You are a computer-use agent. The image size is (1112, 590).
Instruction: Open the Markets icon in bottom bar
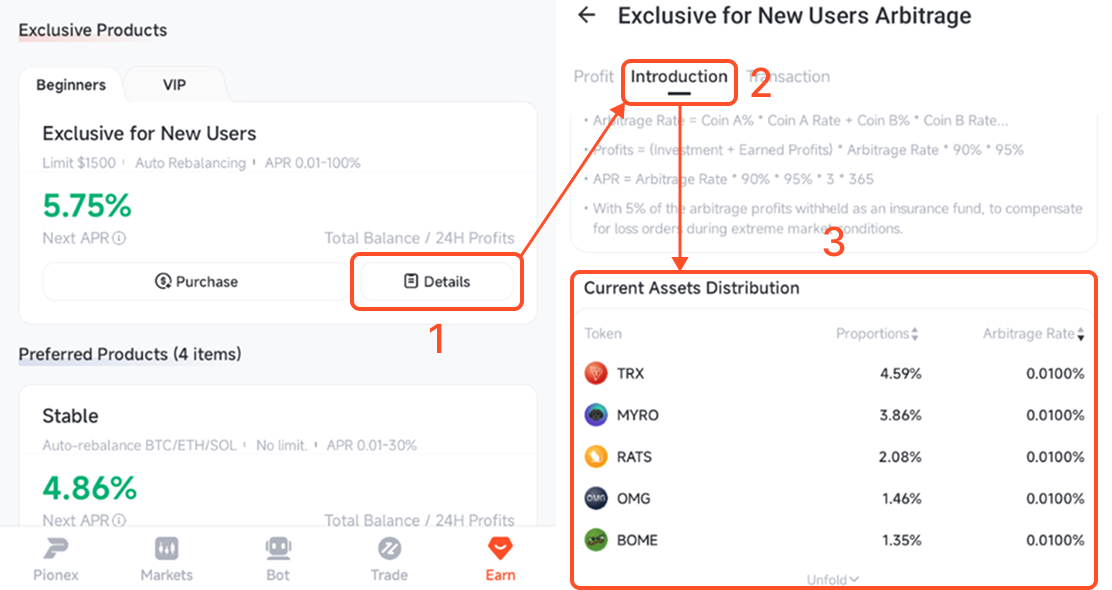pos(167,548)
